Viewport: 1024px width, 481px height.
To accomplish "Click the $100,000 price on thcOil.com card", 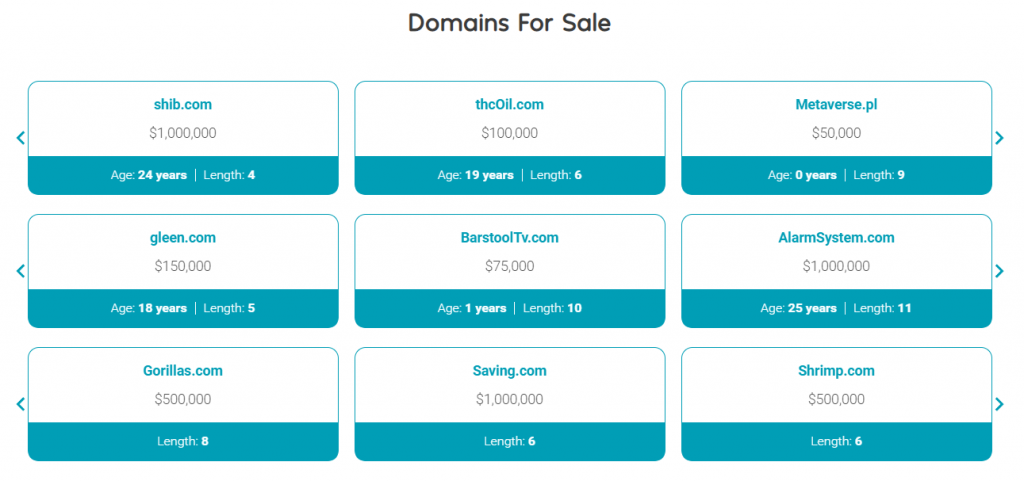I will pos(509,133).
